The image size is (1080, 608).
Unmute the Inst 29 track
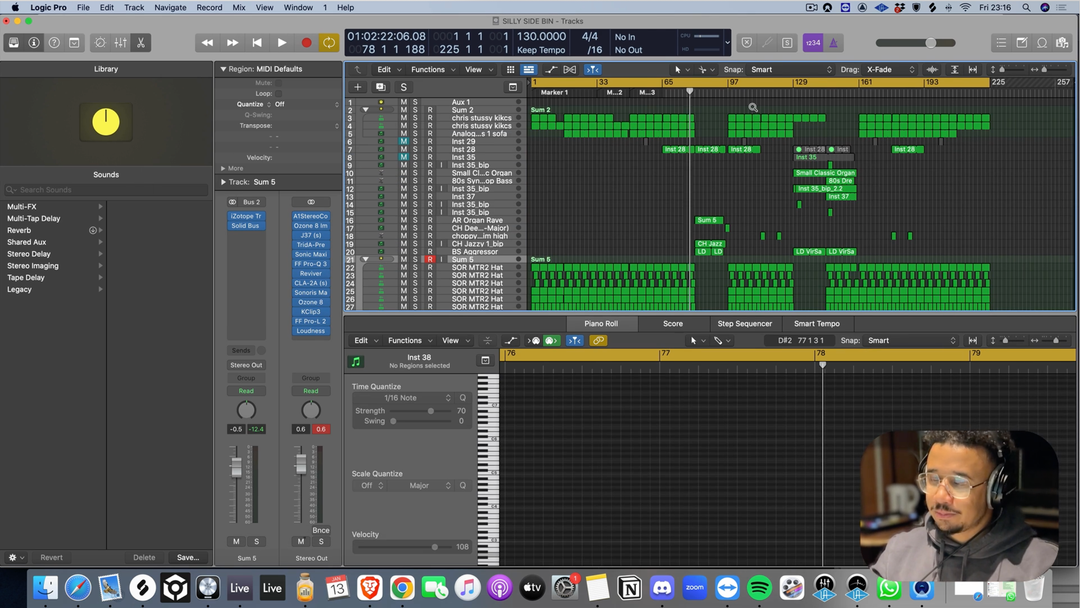pos(404,141)
